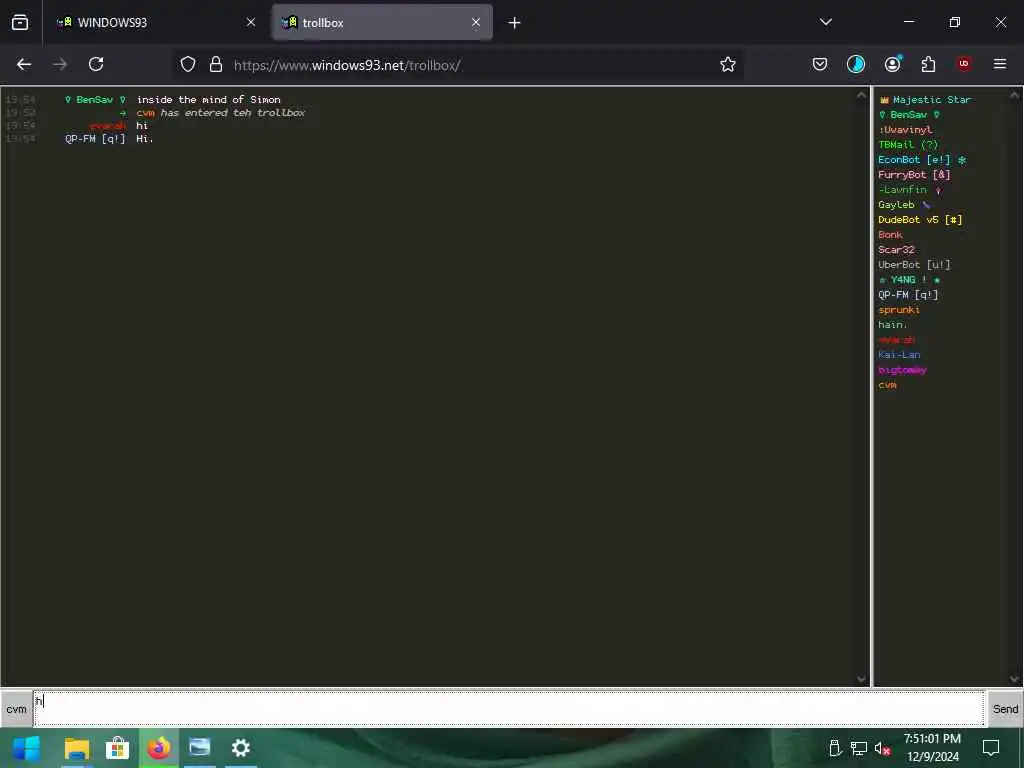Select FurryBot [&] in user list
The image size is (1024, 768).
[x=914, y=175]
